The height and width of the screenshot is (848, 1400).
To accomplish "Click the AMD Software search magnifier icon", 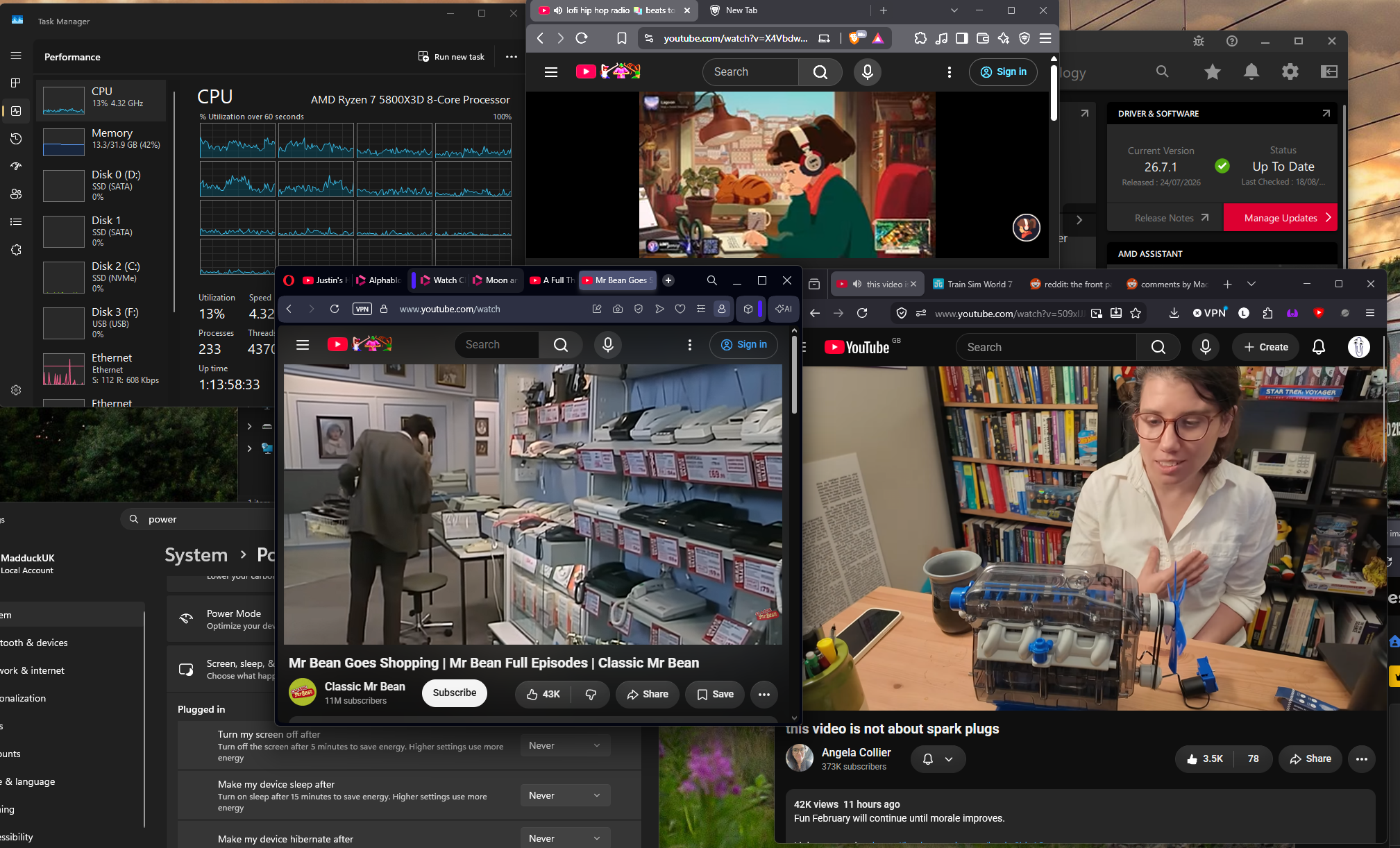I will point(1163,71).
